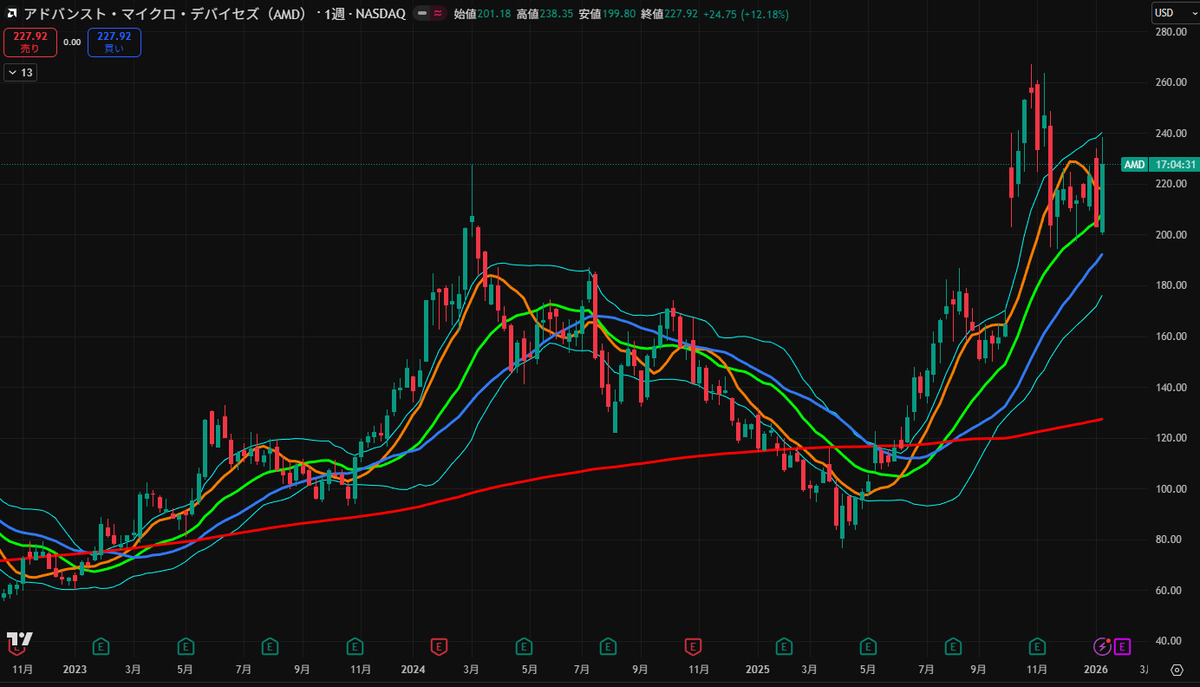This screenshot has height=687, width=1200.
Task: Click the 280.00 label on the price axis
Action: (x=1169, y=33)
